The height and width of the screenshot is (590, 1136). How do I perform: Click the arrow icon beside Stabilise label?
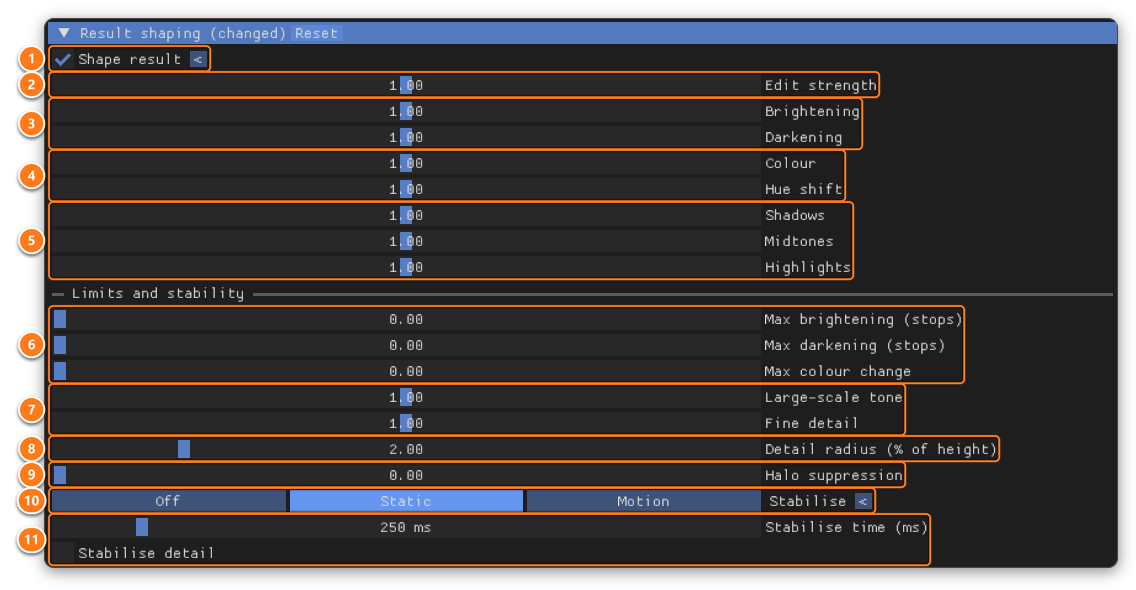click(862, 502)
